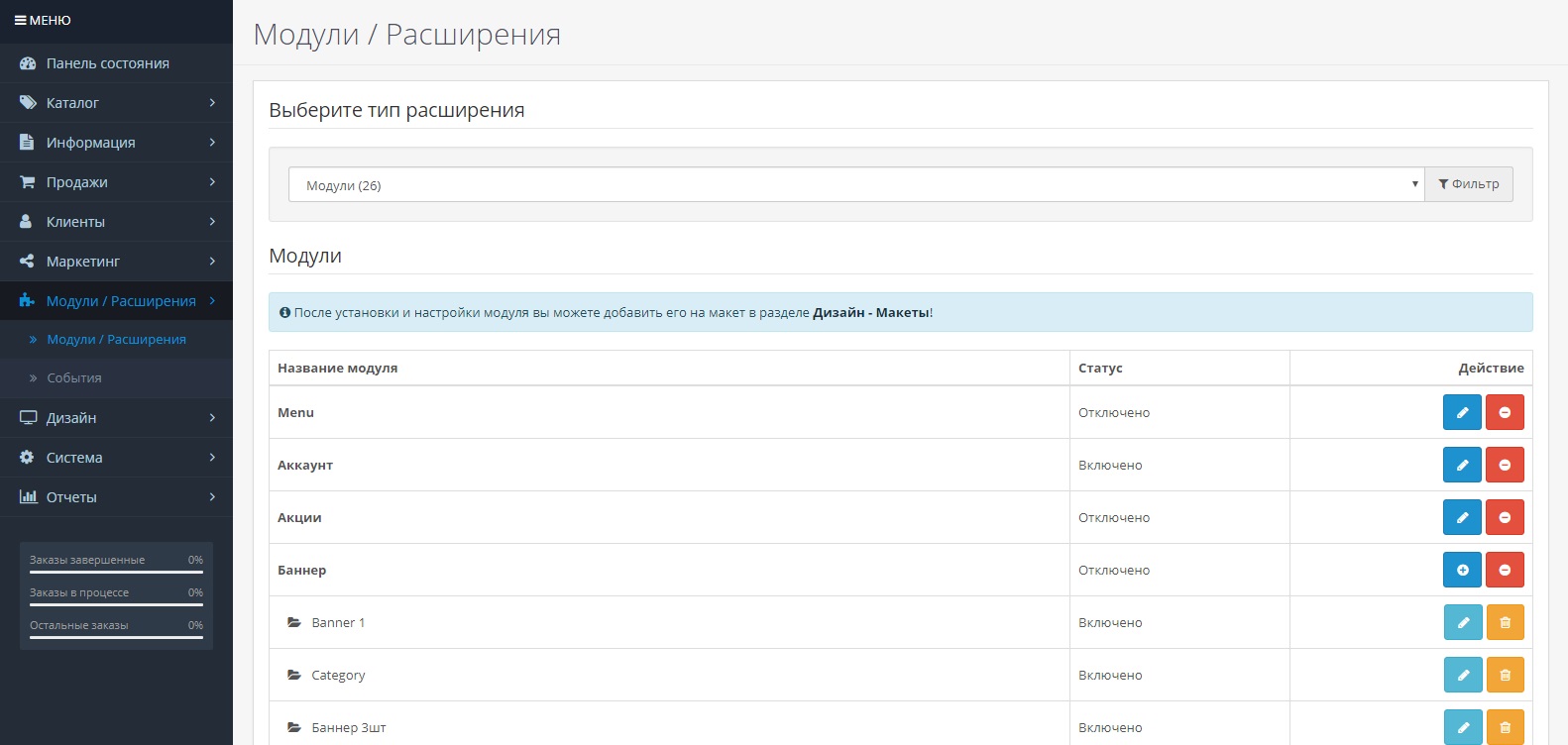1568x745 pixels.
Task: Open the События submenu link
Action: click(x=74, y=378)
